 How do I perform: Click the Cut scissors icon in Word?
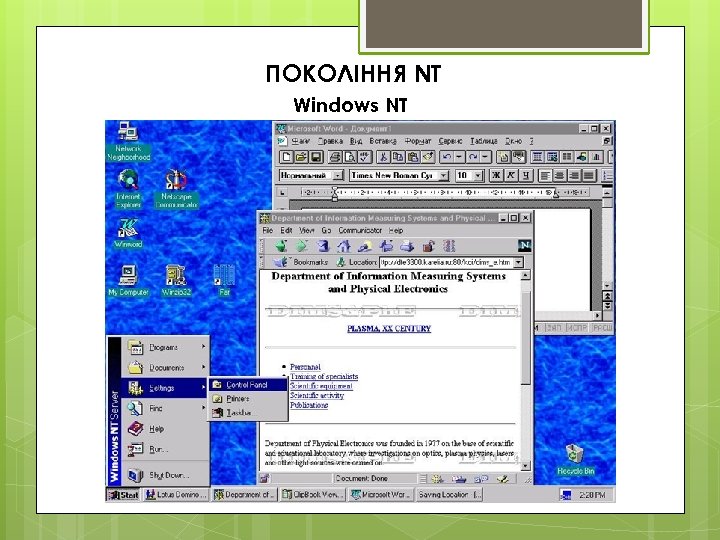click(x=383, y=157)
